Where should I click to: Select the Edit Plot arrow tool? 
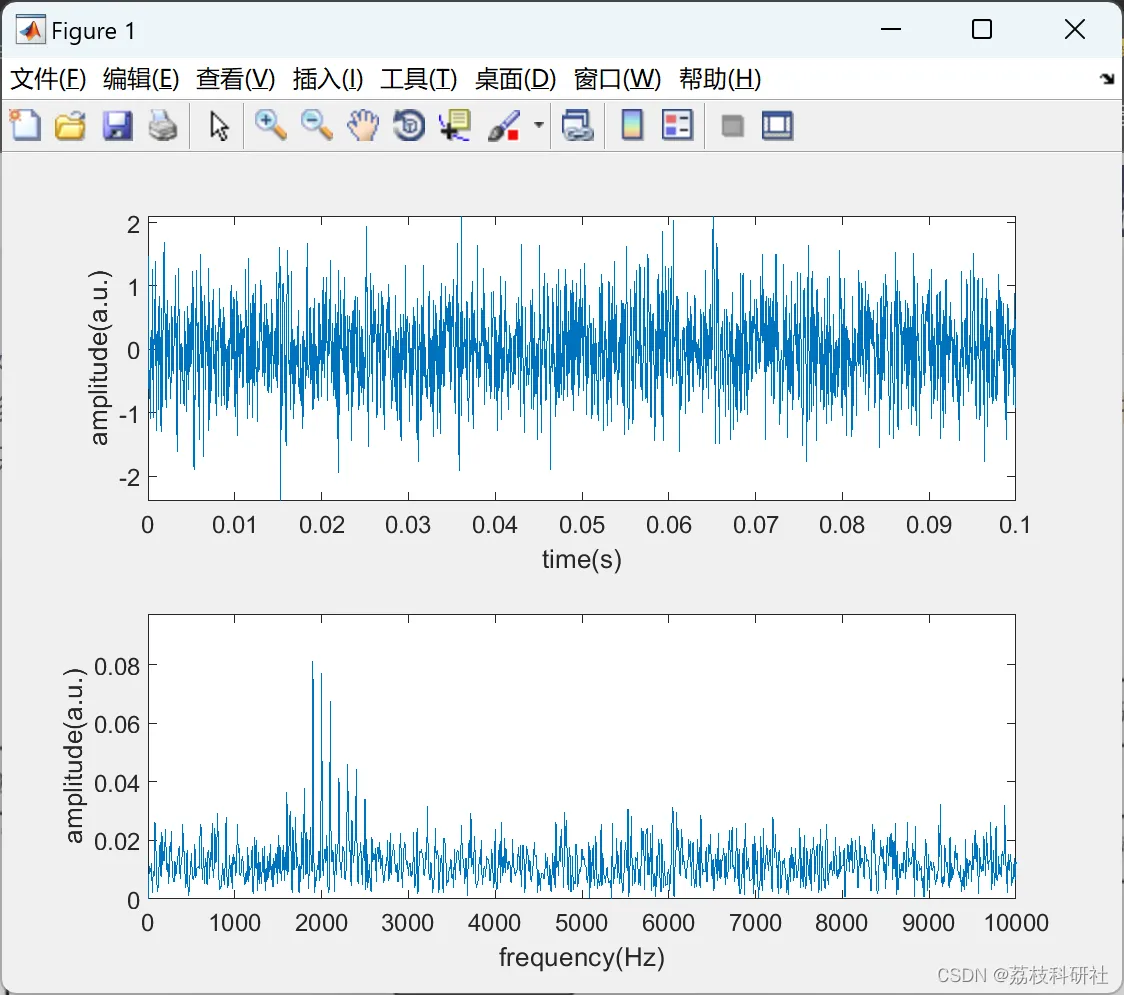pyautogui.click(x=219, y=126)
